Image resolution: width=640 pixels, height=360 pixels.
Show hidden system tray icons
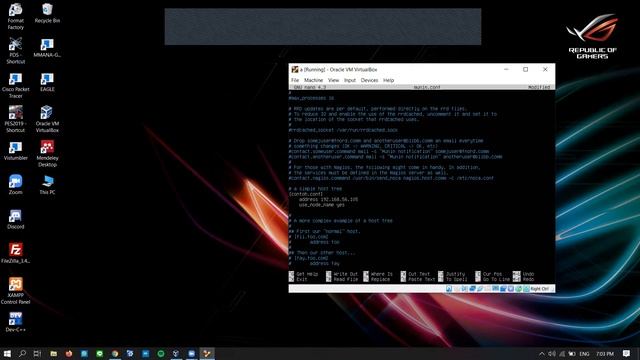[x=542, y=353]
